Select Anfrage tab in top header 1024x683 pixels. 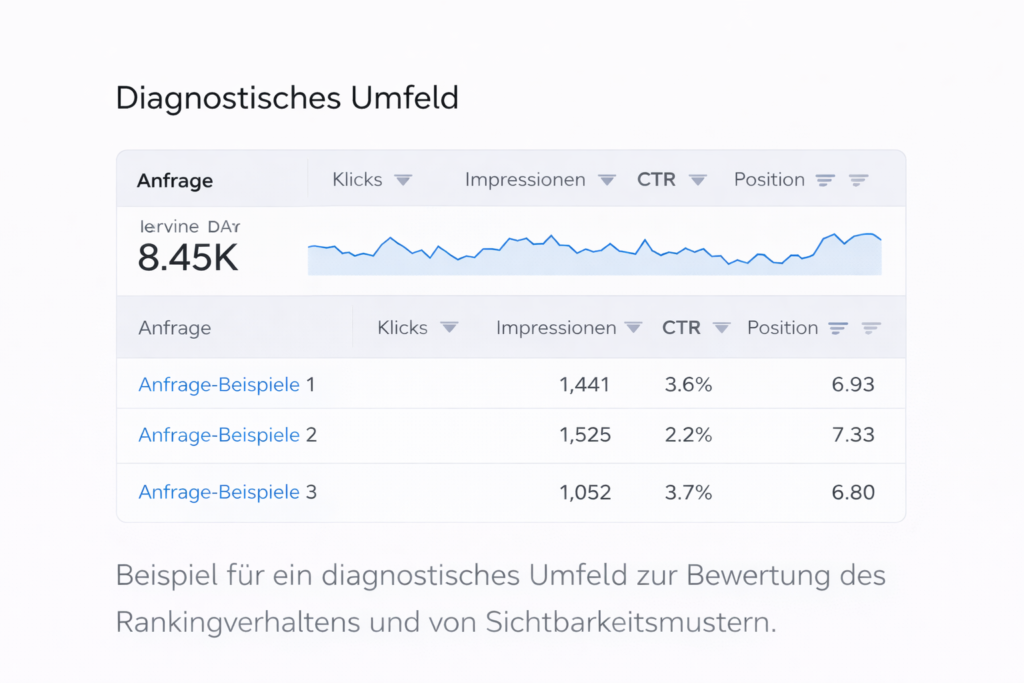click(x=176, y=181)
